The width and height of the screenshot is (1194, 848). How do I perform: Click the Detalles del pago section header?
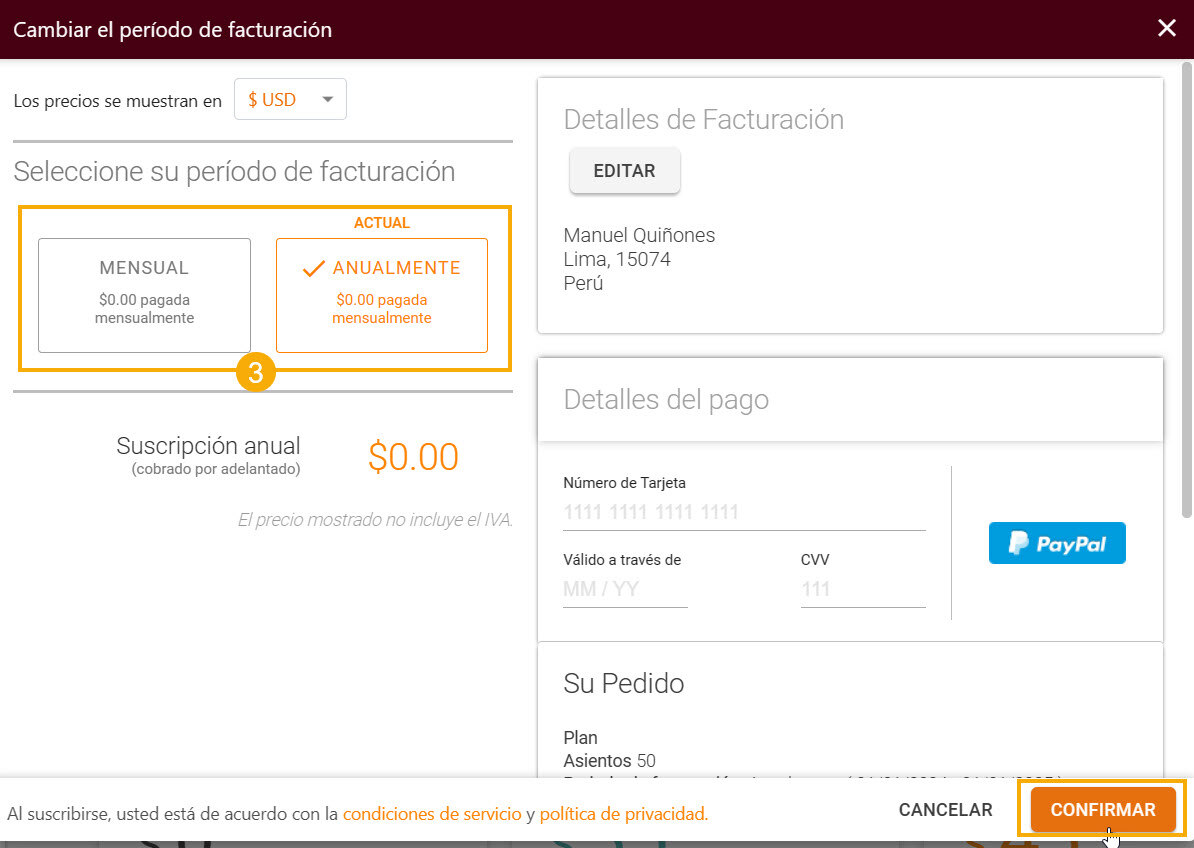coord(667,399)
